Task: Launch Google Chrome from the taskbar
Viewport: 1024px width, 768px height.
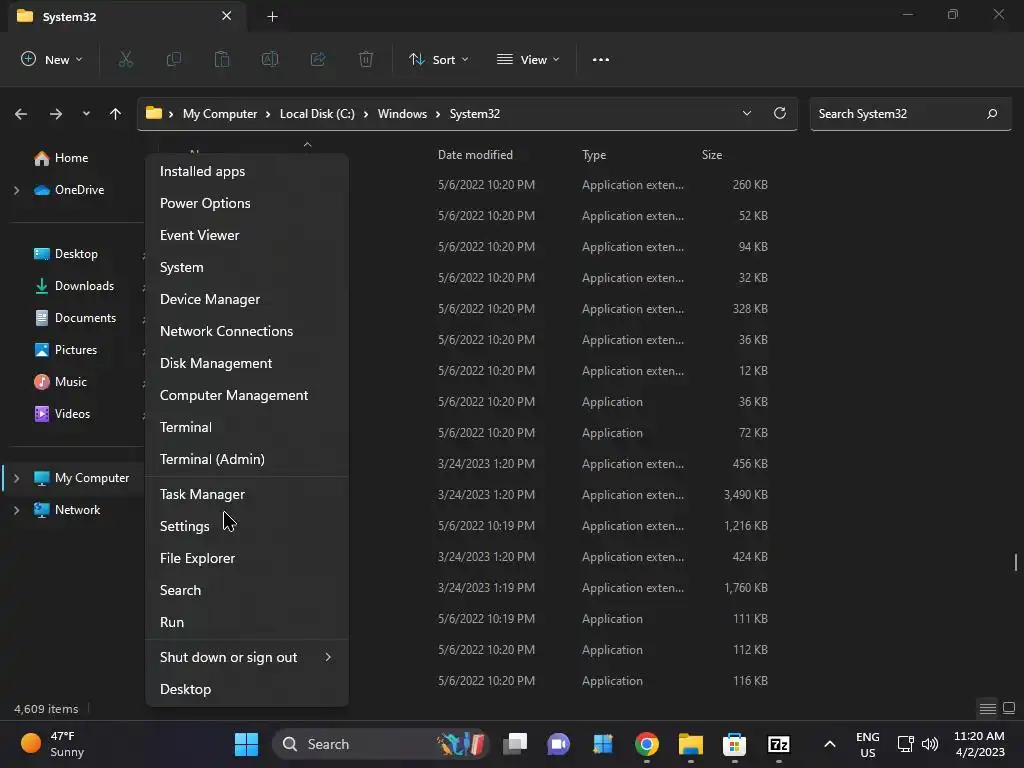Action: tap(647, 744)
